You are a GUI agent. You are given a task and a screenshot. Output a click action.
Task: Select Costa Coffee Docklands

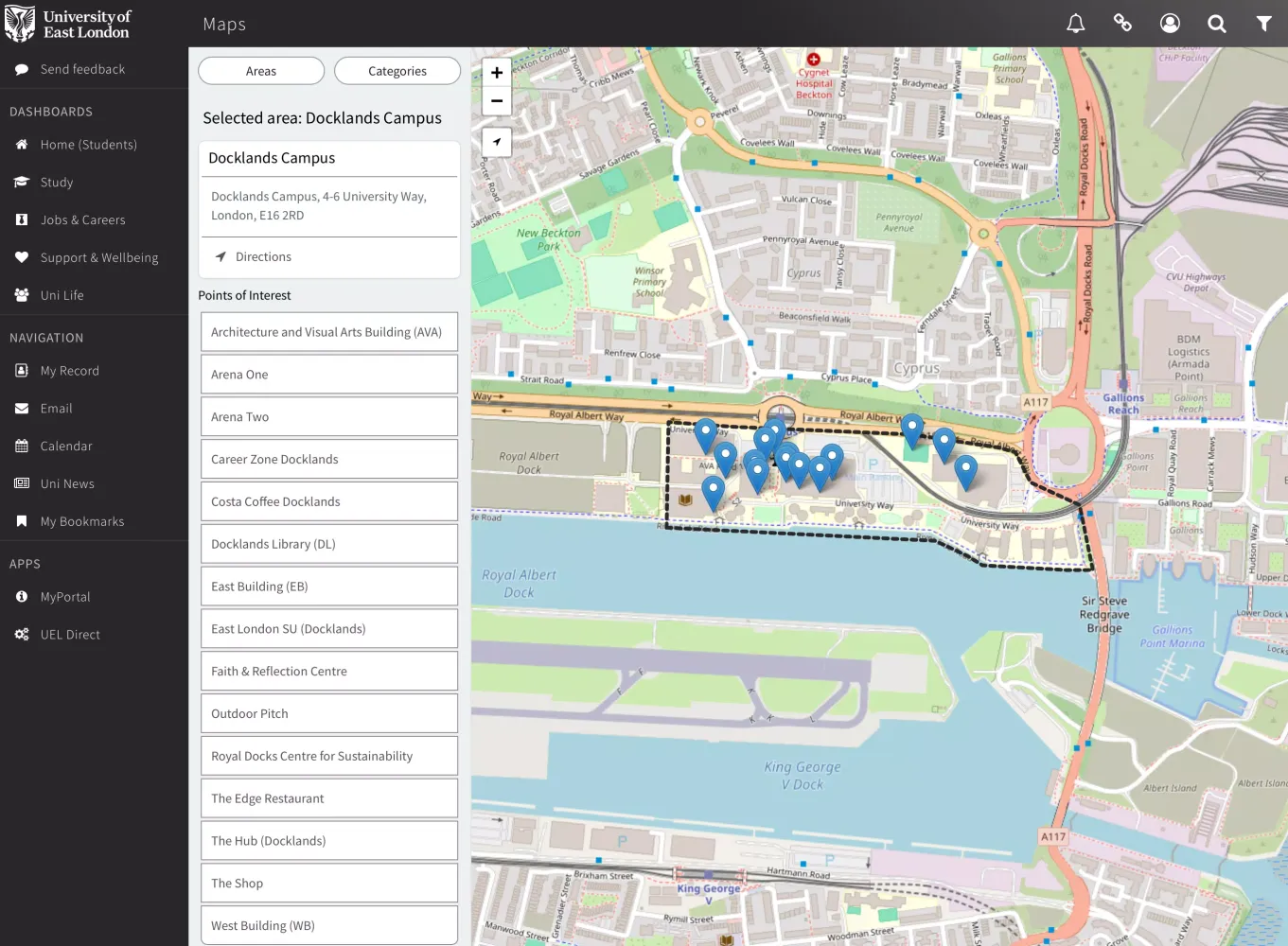click(x=329, y=501)
